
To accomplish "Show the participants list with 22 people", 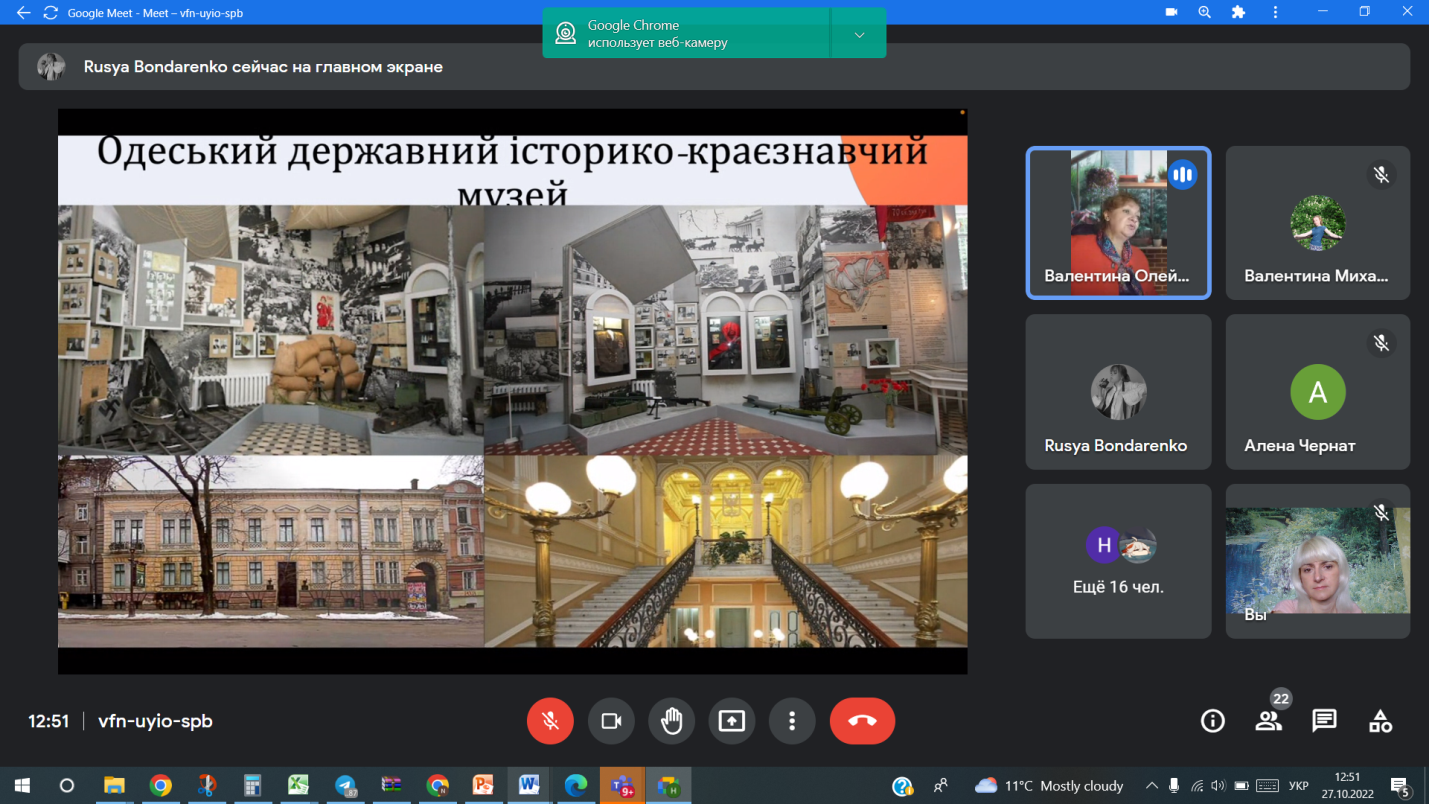I will coord(1268,721).
